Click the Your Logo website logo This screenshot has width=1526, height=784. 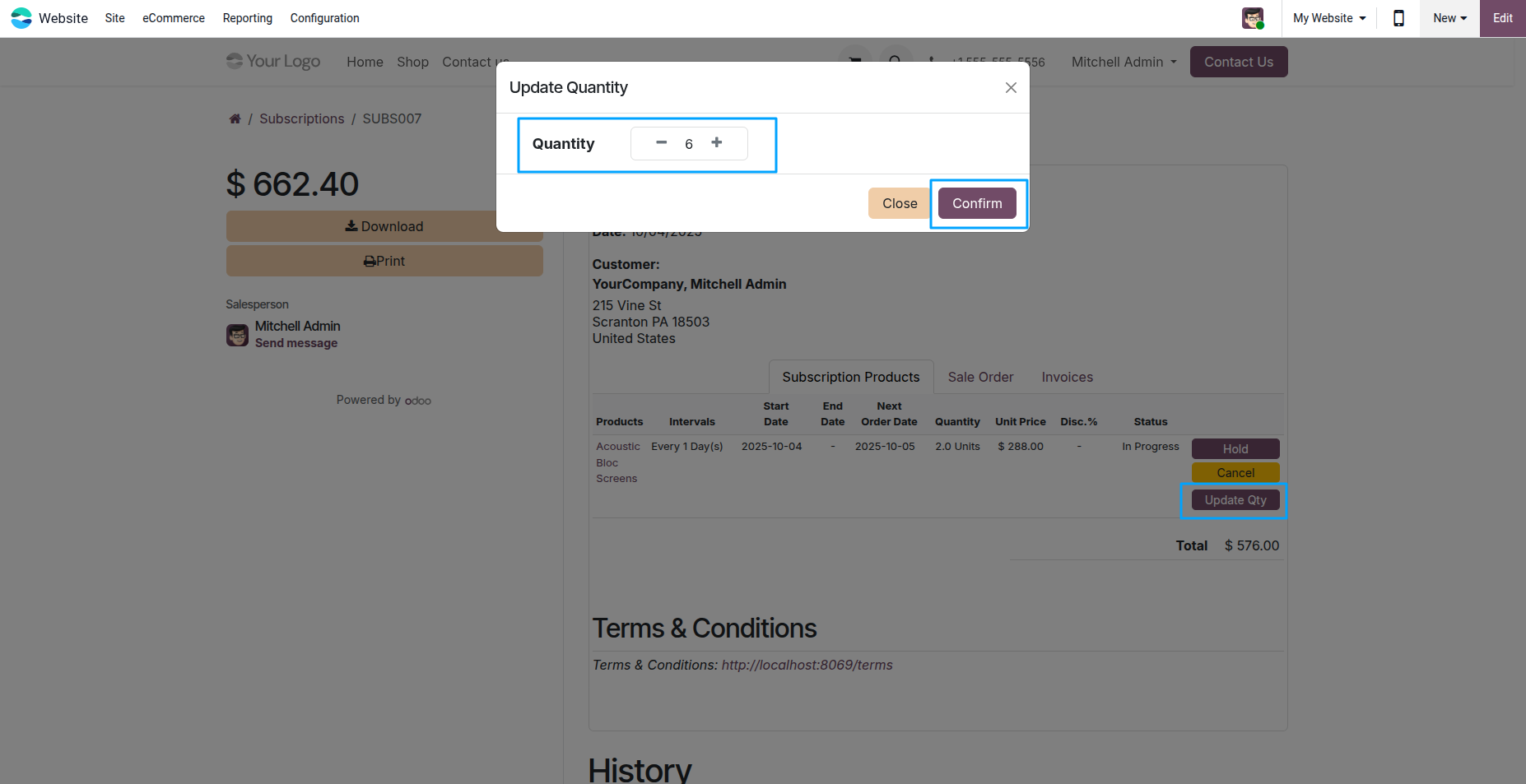[x=273, y=62]
